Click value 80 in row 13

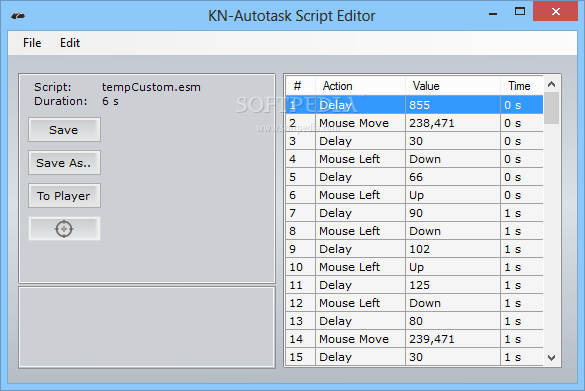416,321
